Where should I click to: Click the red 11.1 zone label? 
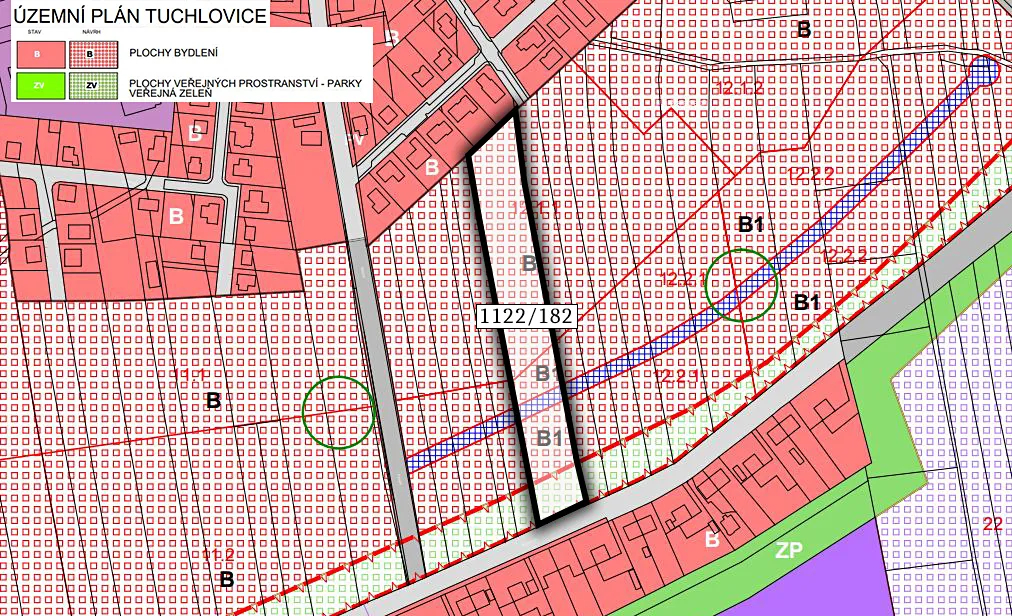(x=189, y=373)
